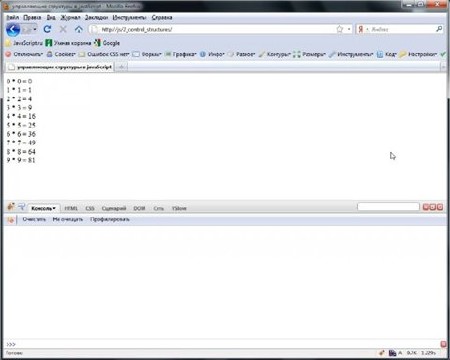Image resolution: width=450 pixels, height=360 pixels.
Task: Minimize the Firebug panel
Action: (x=426, y=207)
